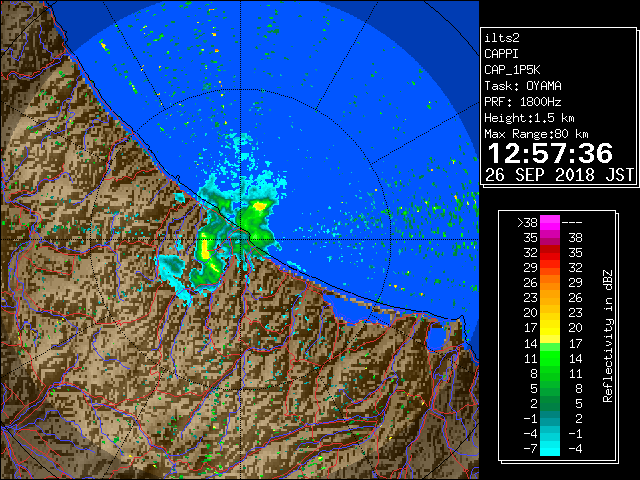Click the 'CAP_1P5K' text
Image resolution: width=640 pixels, height=480 pixels.
click(x=512, y=70)
